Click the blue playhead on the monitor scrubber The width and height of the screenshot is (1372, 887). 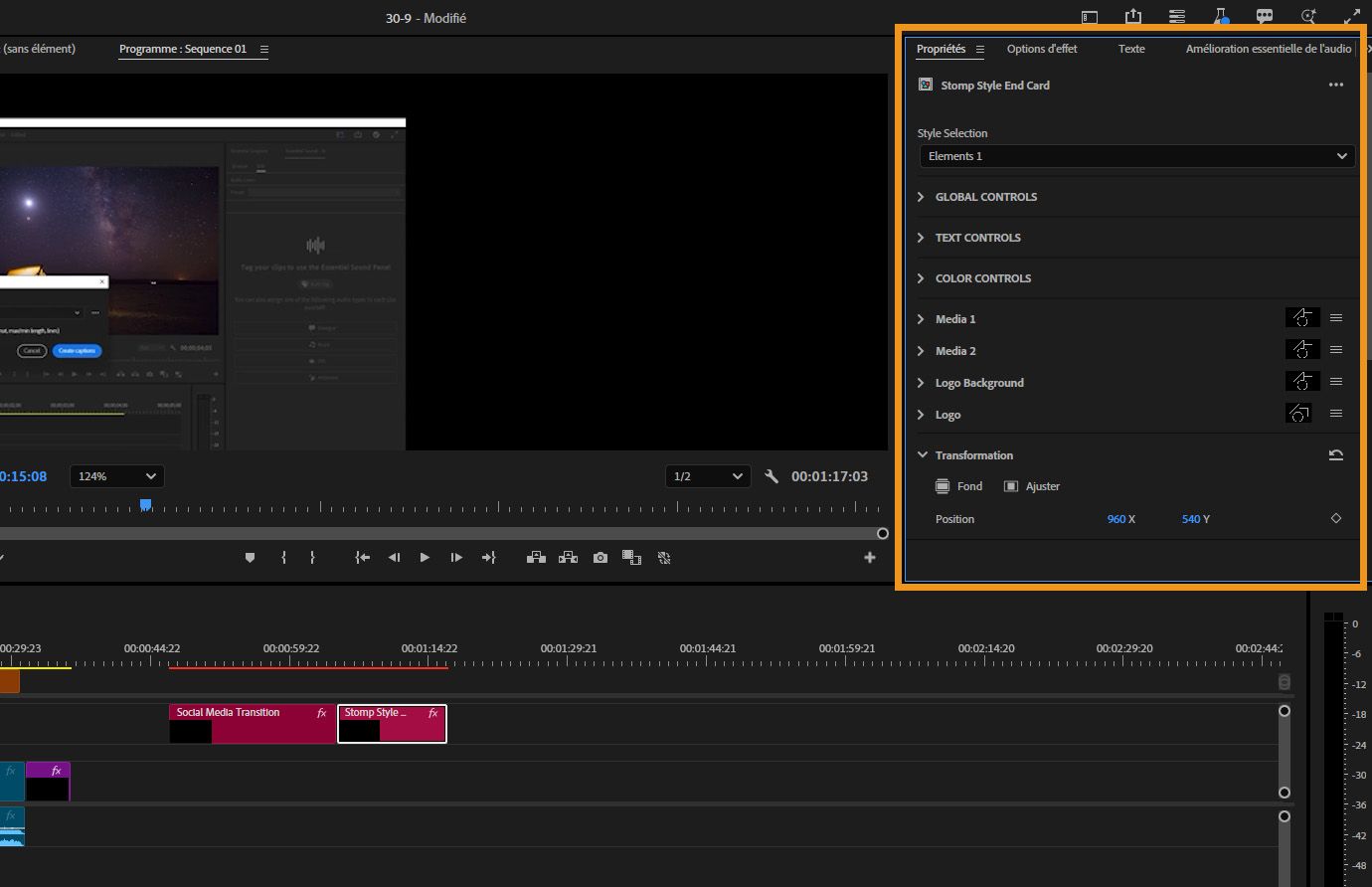point(145,505)
